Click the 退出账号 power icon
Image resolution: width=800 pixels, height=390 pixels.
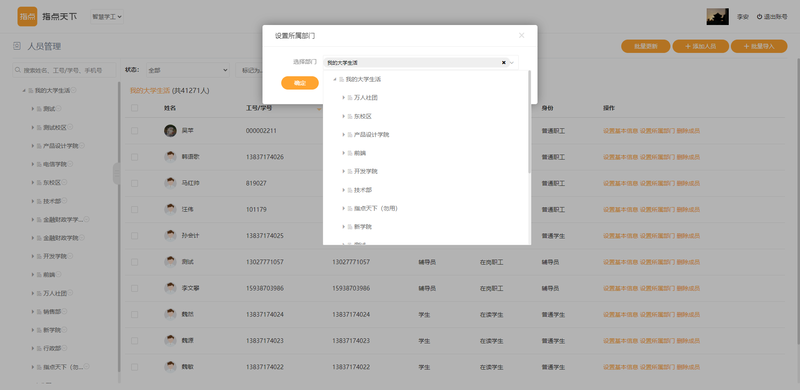(x=759, y=17)
